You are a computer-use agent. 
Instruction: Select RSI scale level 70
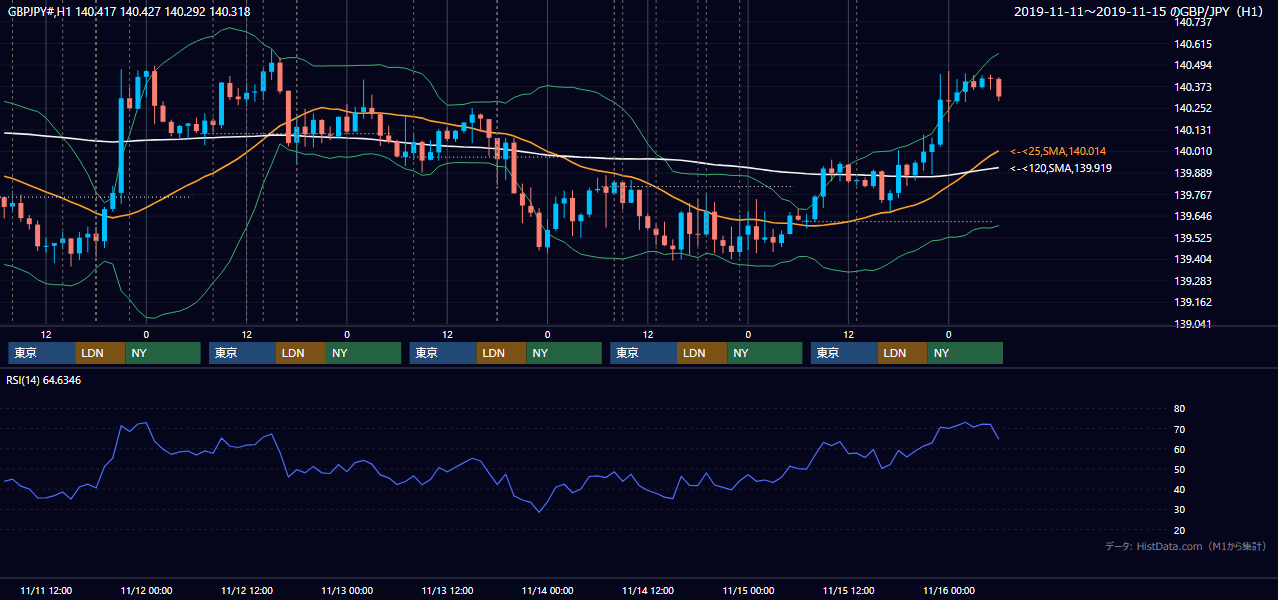[x=1180, y=429]
